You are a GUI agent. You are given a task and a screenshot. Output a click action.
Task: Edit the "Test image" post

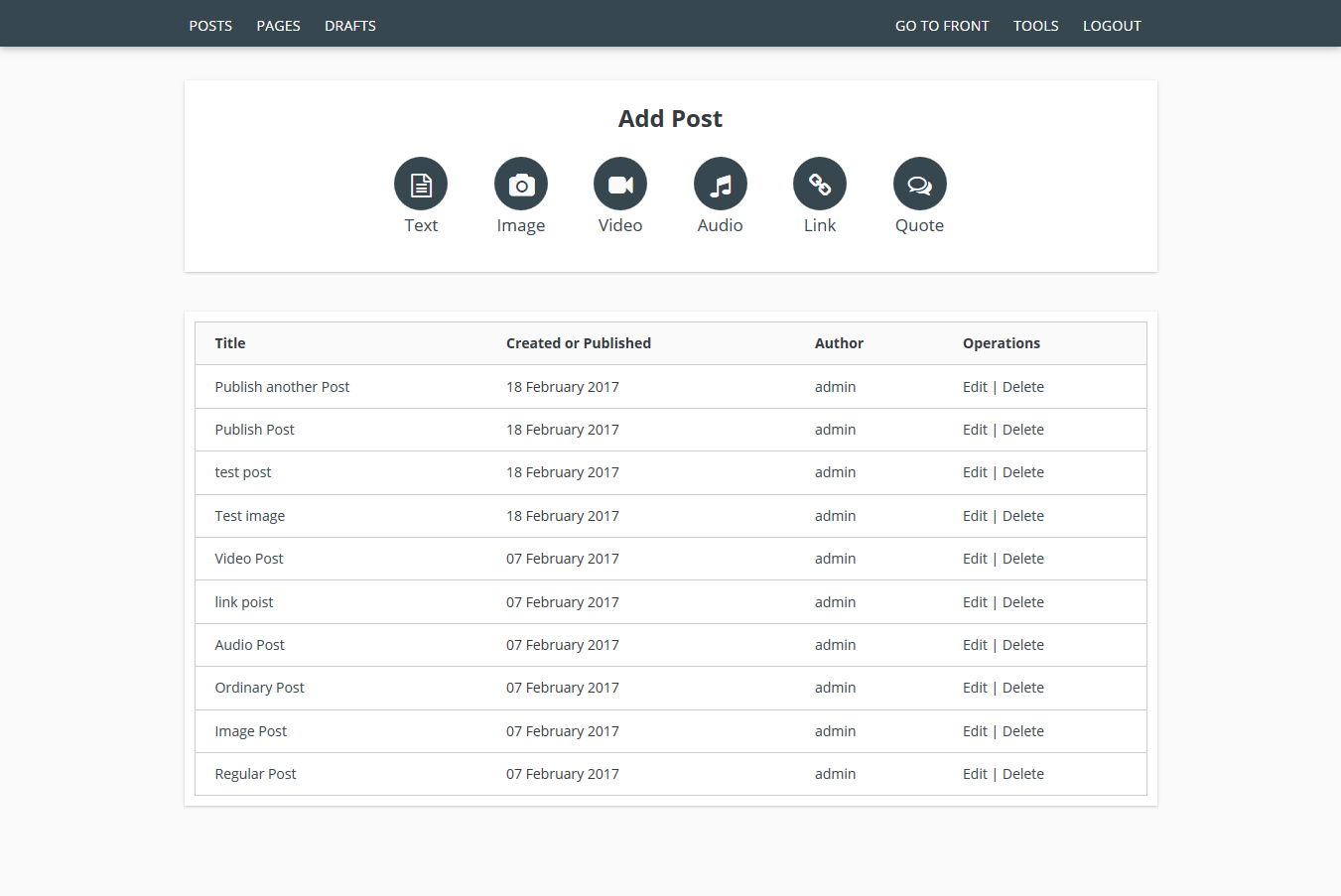click(975, 516)
